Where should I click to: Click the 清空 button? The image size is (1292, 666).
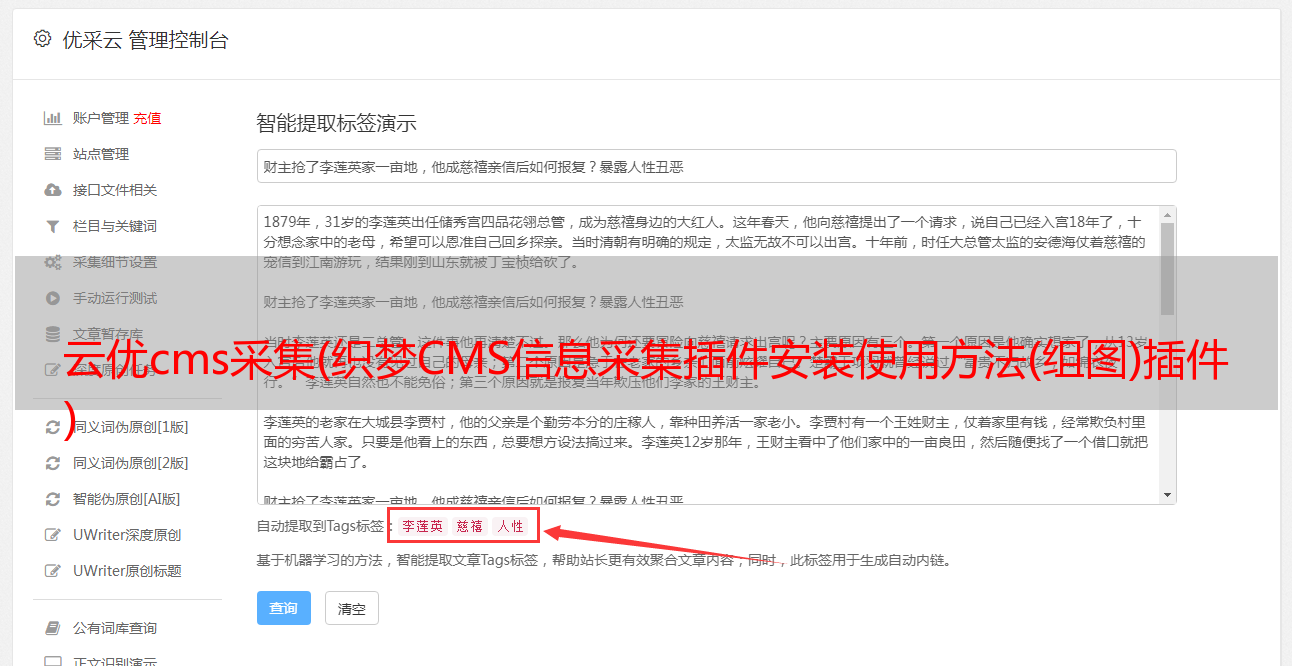click(352, 608)
